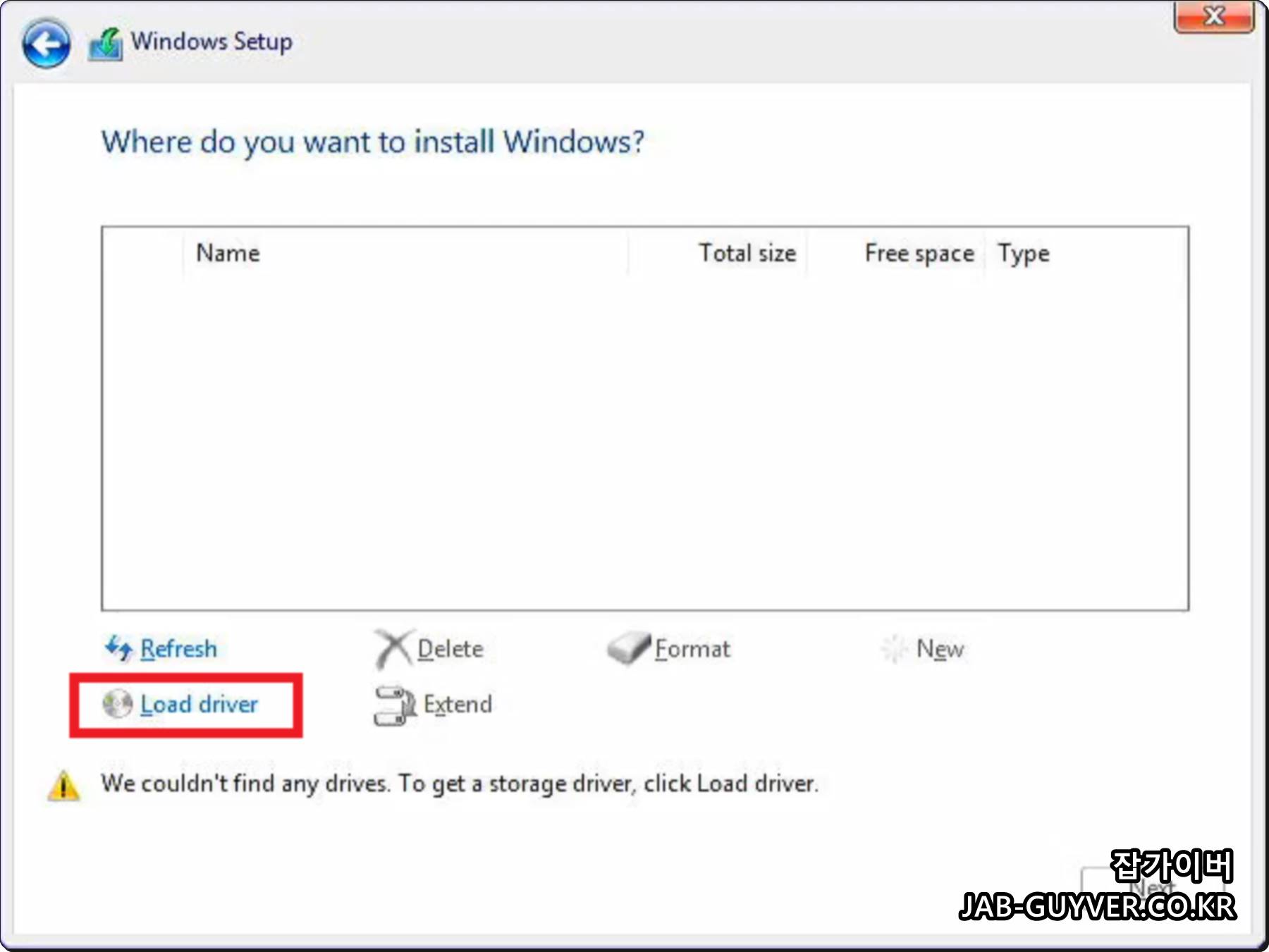This screenshot has height=952, width=1269.
Task: Close the Windows Setup window
Action: pyautogui.click(x=1214, y=16)
